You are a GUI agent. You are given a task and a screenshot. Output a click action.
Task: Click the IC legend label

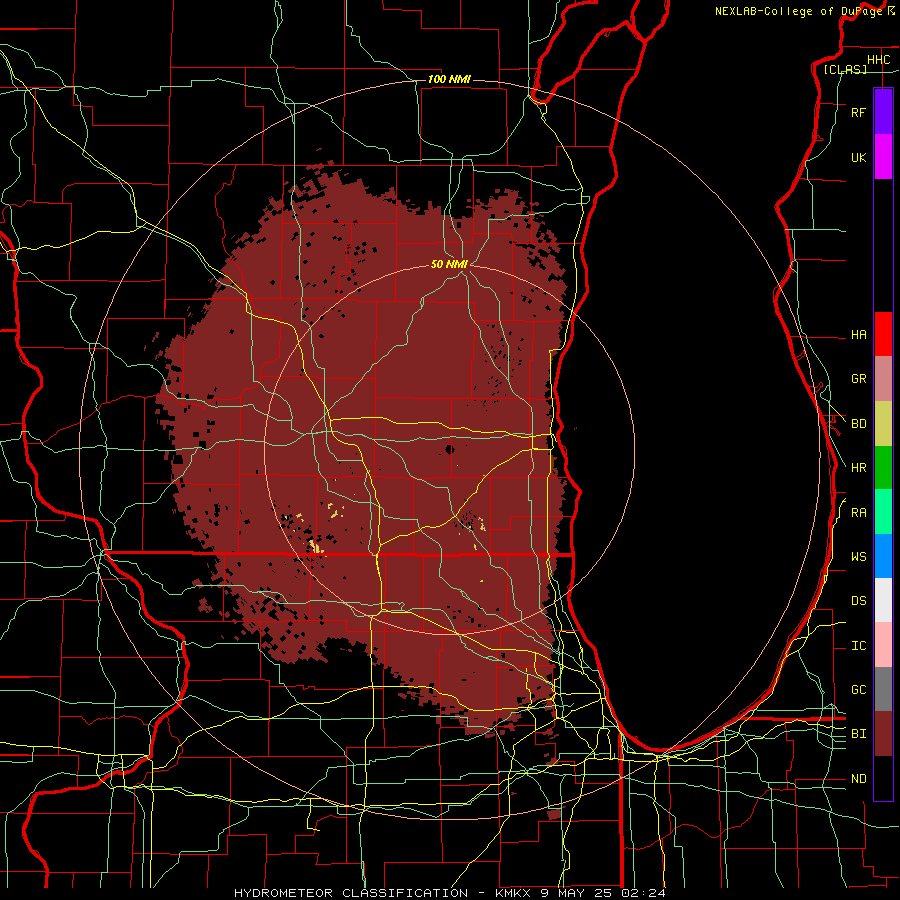pyautogui.click(x=858, y=646)
